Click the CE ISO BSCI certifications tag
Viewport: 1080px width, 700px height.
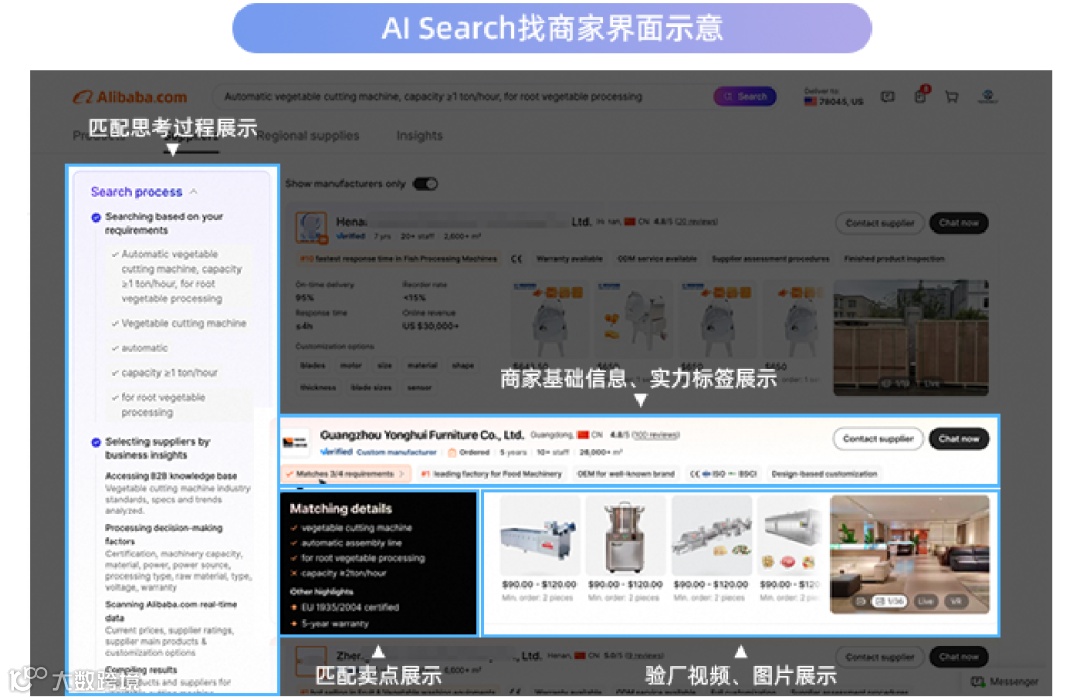(723, 474)
